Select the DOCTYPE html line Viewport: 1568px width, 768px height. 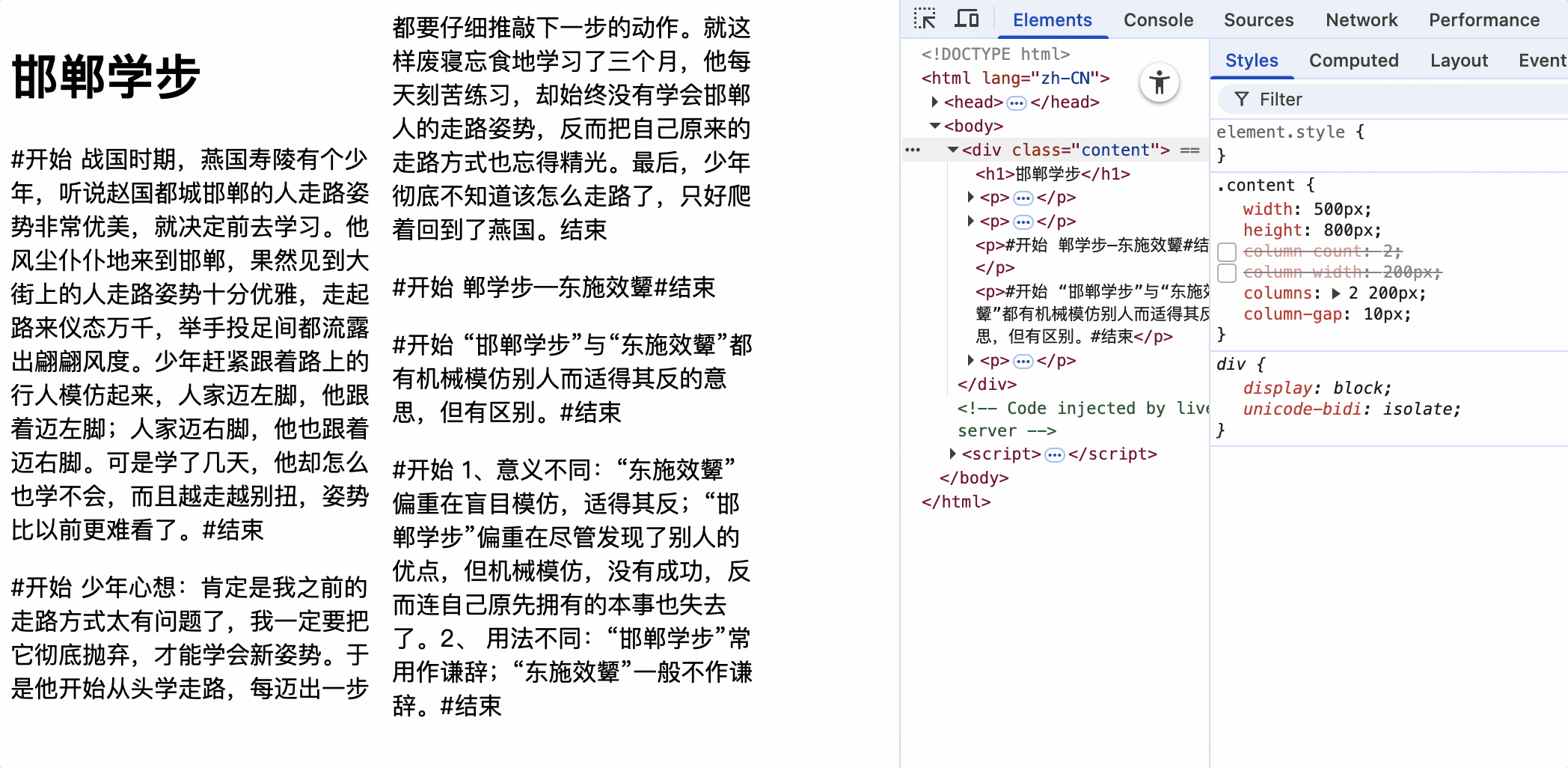click(x=996, y=54)
